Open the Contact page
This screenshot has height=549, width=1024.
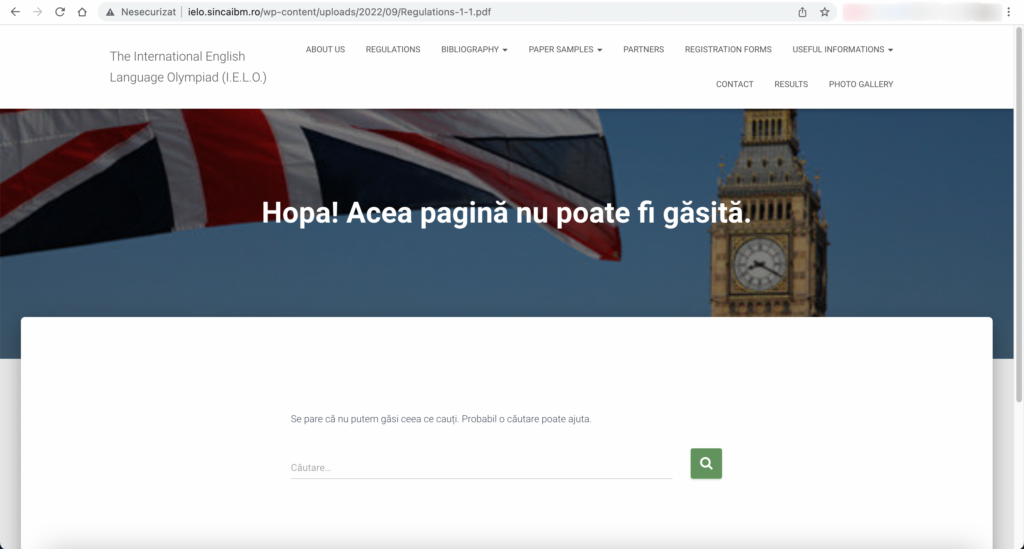pos(734,84)
